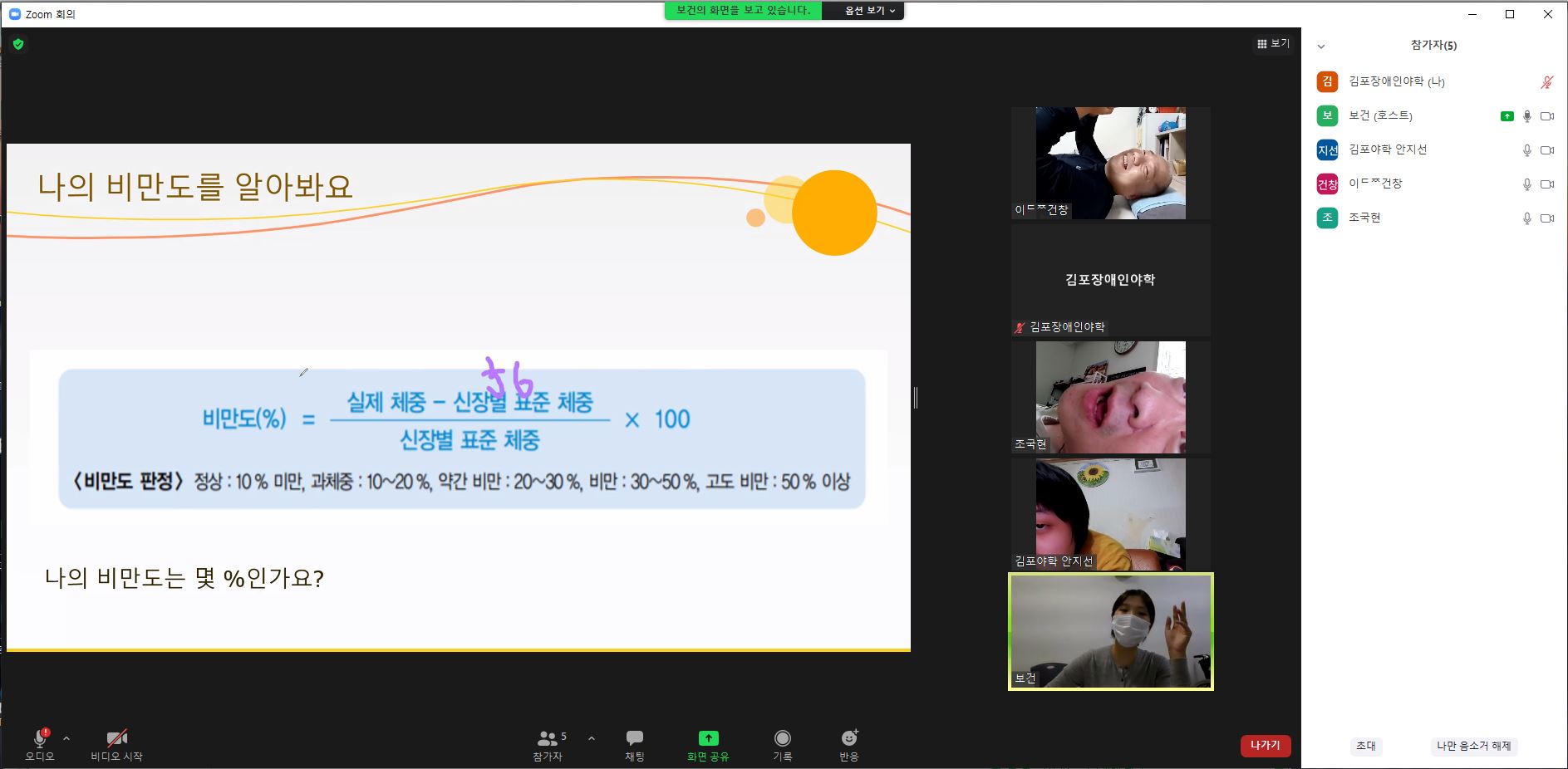Click 나만 음소거 해제 button
Screen dimensions: 1568x769
[x=1474, y=746]
